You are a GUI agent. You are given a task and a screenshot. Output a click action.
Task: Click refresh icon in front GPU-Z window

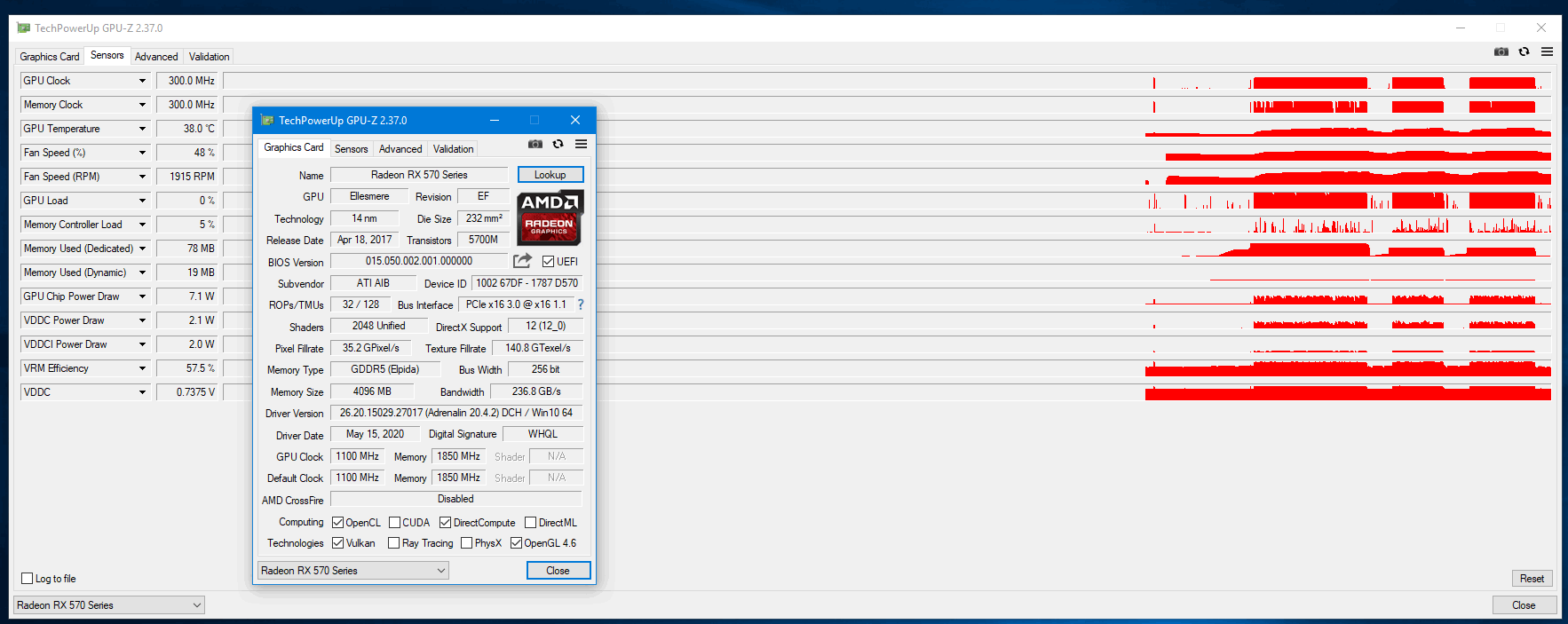tap(558, 144)
